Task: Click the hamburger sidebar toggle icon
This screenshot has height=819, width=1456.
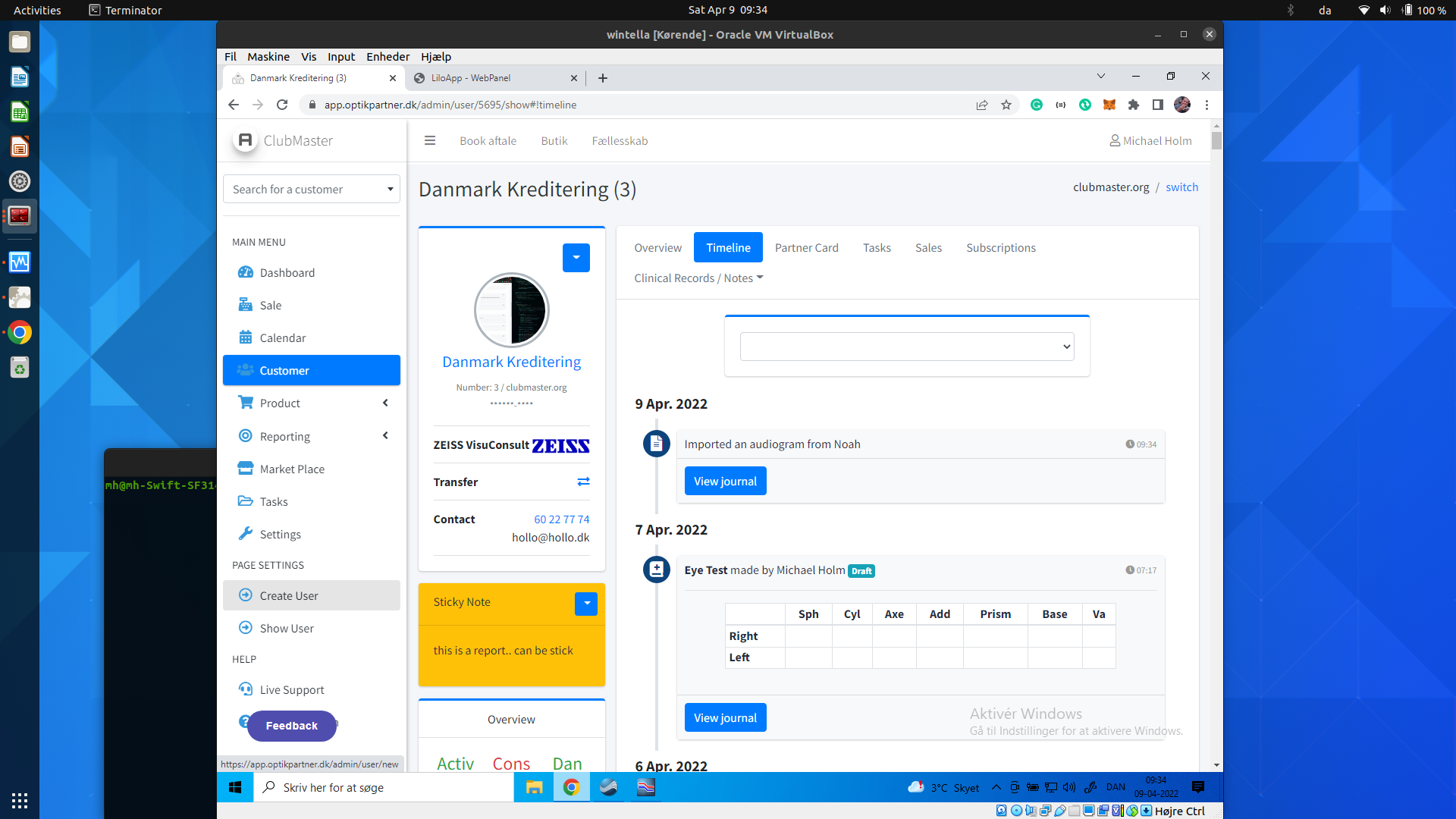Action: coord(430,140)
